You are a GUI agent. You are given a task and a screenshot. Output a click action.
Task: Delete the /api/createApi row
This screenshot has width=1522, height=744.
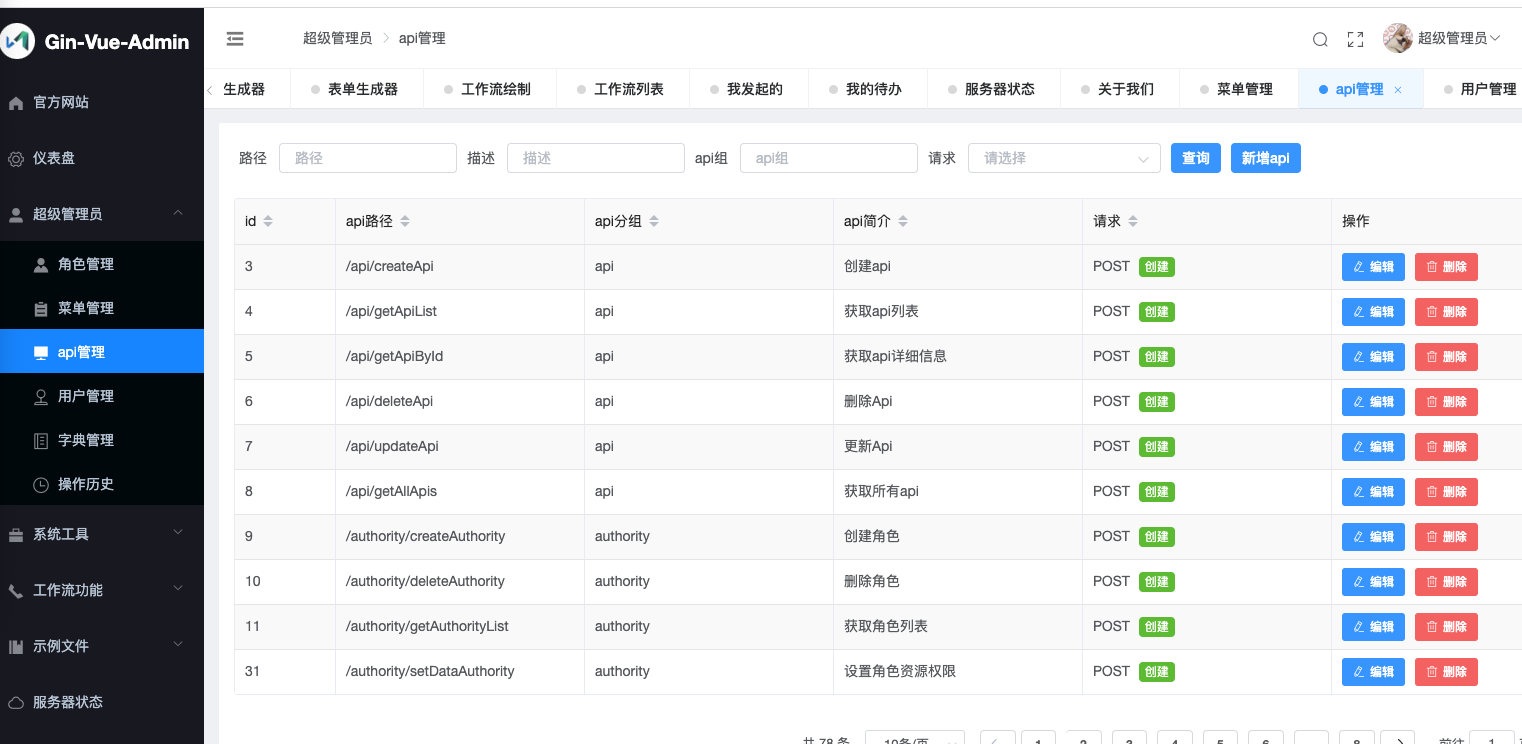1446,267
